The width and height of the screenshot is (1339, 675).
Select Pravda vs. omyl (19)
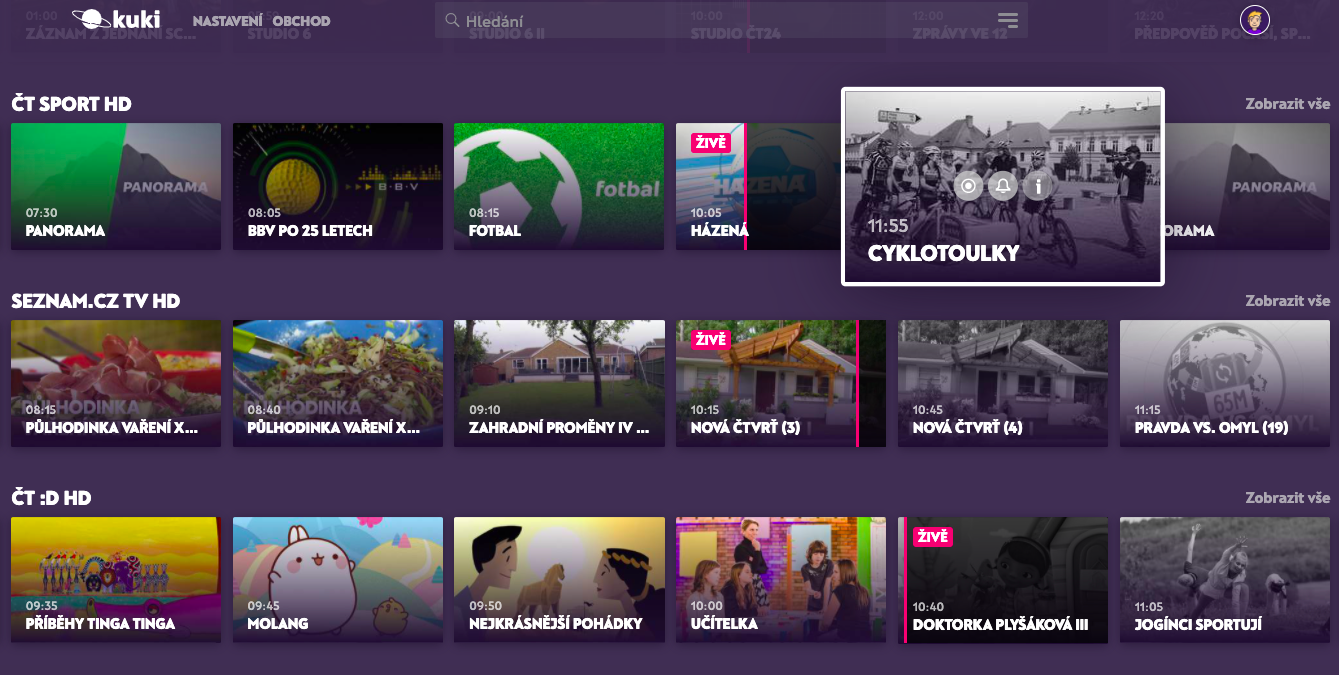[1225, 383]
